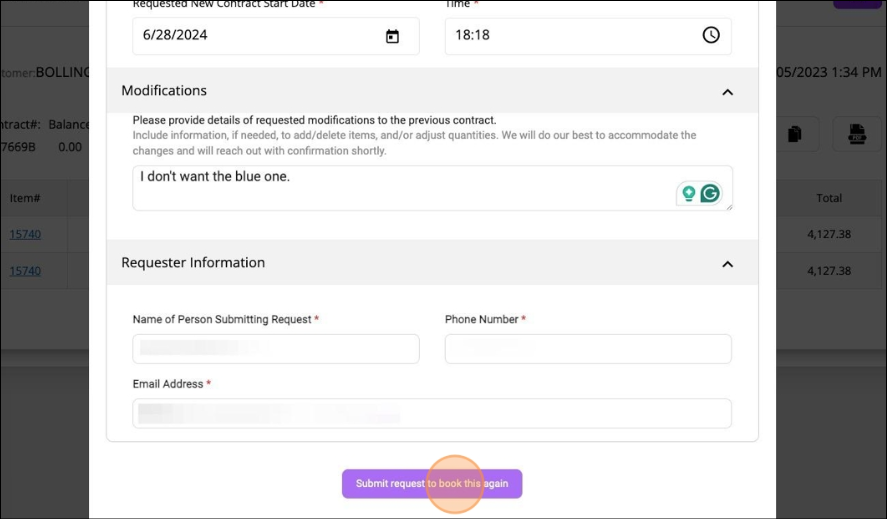This screenshot has height=519, width=887.
Task: Click the PDF export icon button
Action: 856,134
